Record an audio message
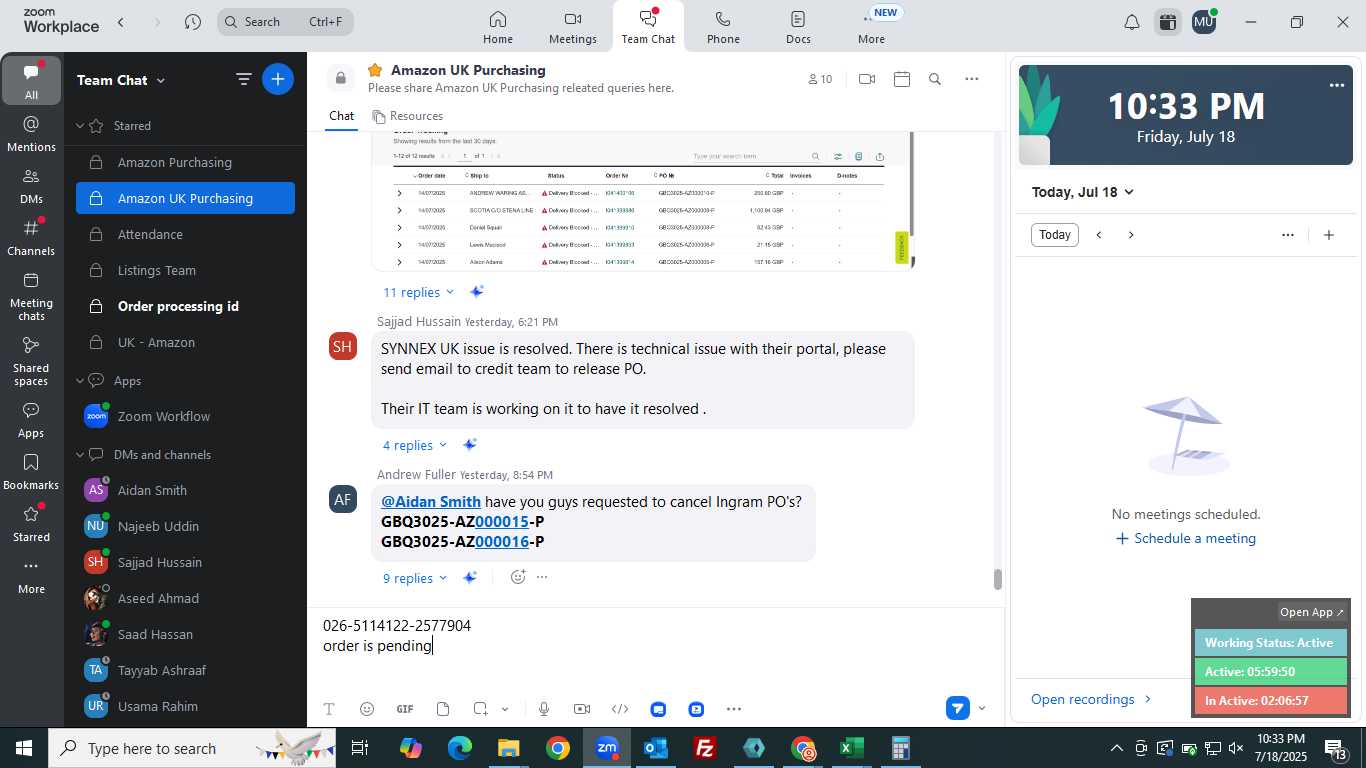This screenshot has height=768, width=1366. pos(544,709)
